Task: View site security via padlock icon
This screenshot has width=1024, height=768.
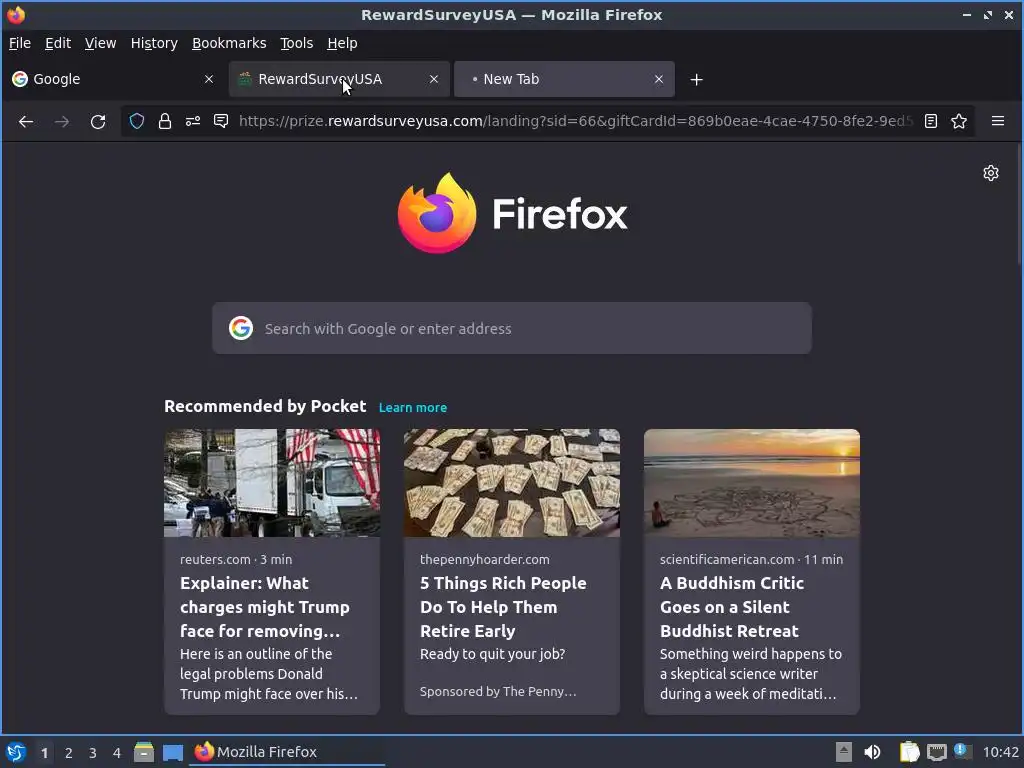Action: 165,121
